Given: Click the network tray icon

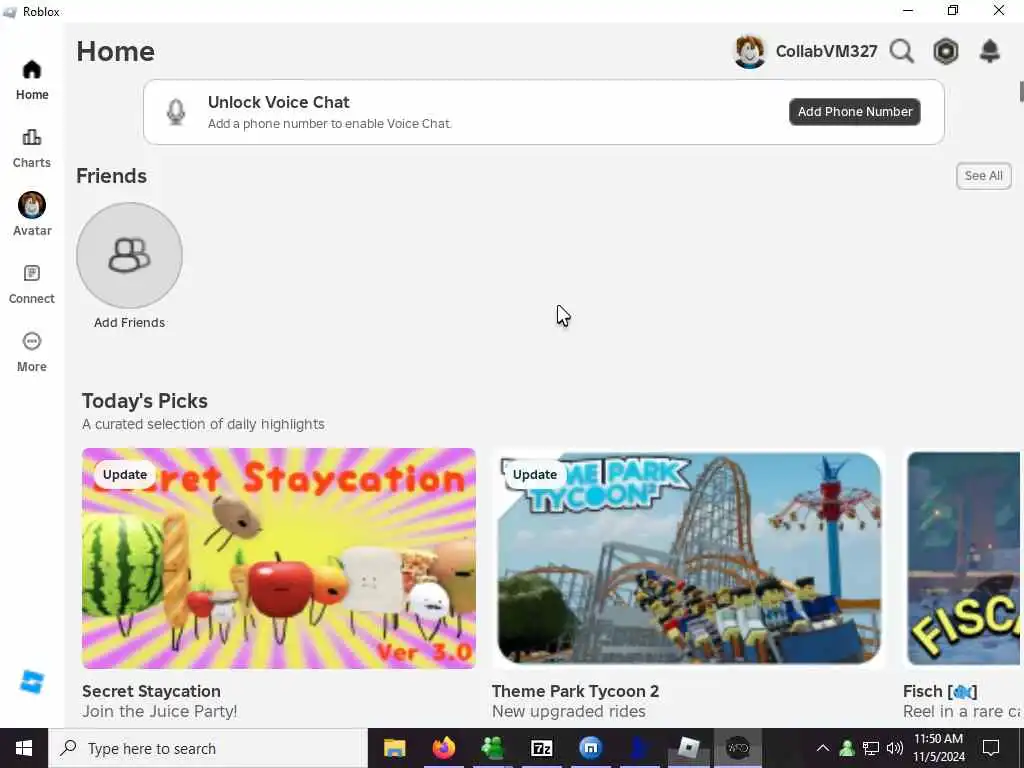Looking at the screenshot, I should click(x=871, y=748).
